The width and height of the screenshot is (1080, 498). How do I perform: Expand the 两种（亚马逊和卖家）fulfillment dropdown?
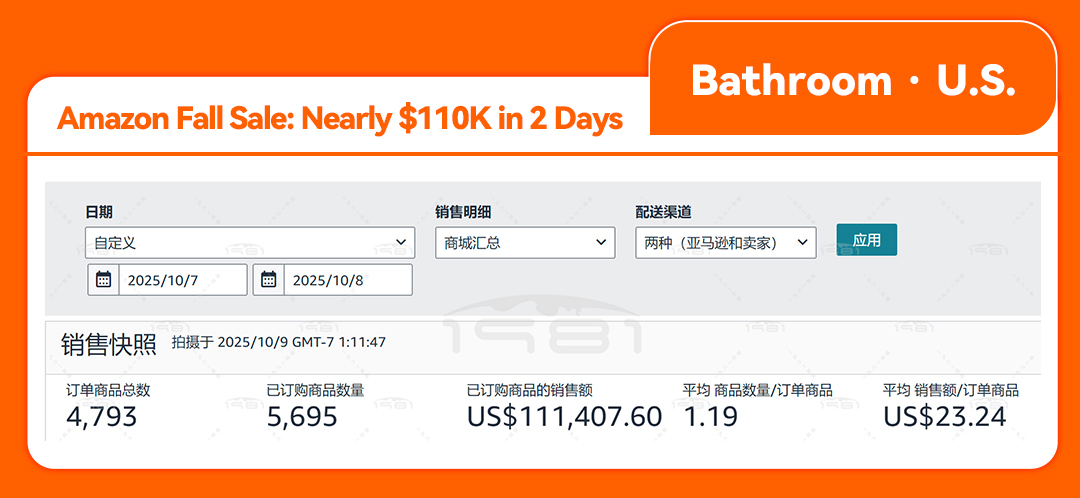tap(725, 243)
